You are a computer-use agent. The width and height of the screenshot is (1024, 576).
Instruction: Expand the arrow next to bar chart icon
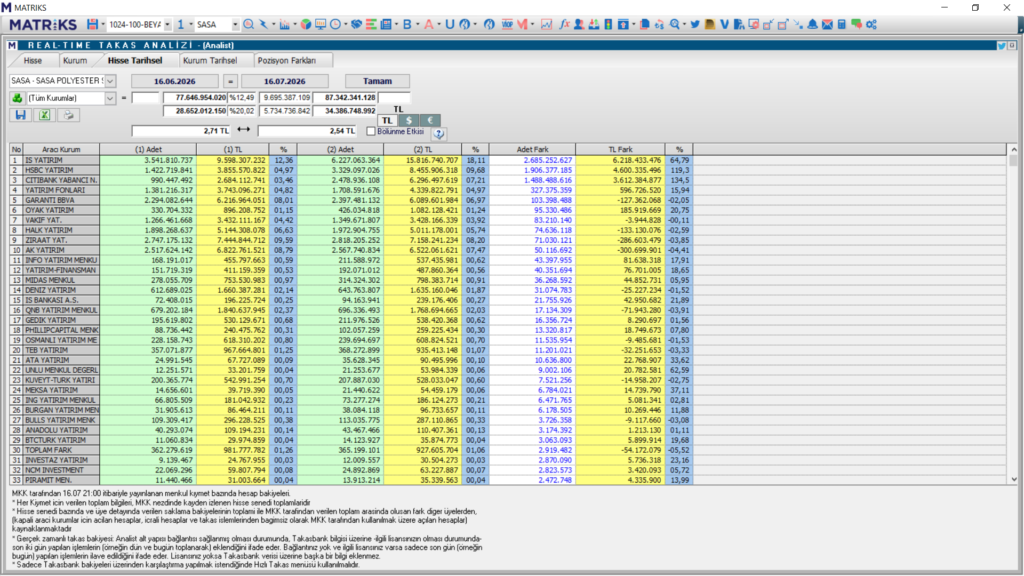click(295, 24)
